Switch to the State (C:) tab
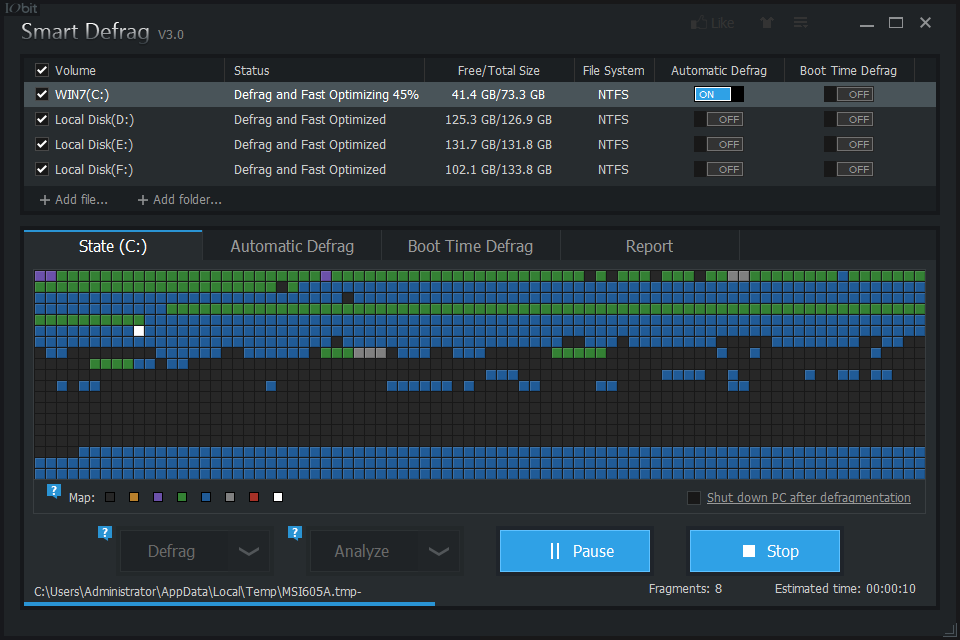960x640 pixels. coord(113,246)
